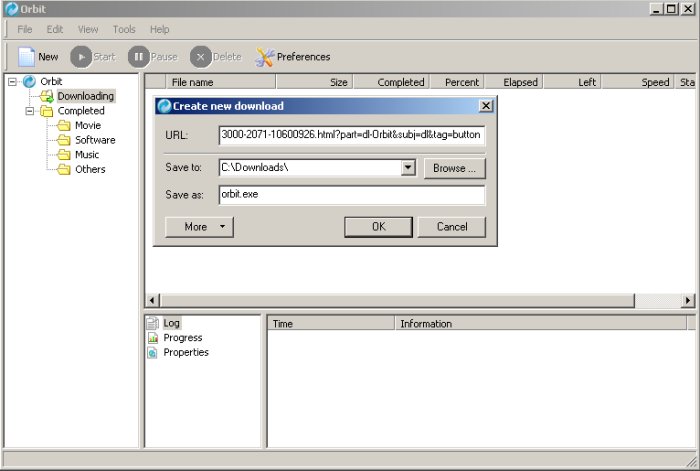The image size is (700, 471).
Task: Click the Orbit logo in main title bar
Action: pos(12,8)
